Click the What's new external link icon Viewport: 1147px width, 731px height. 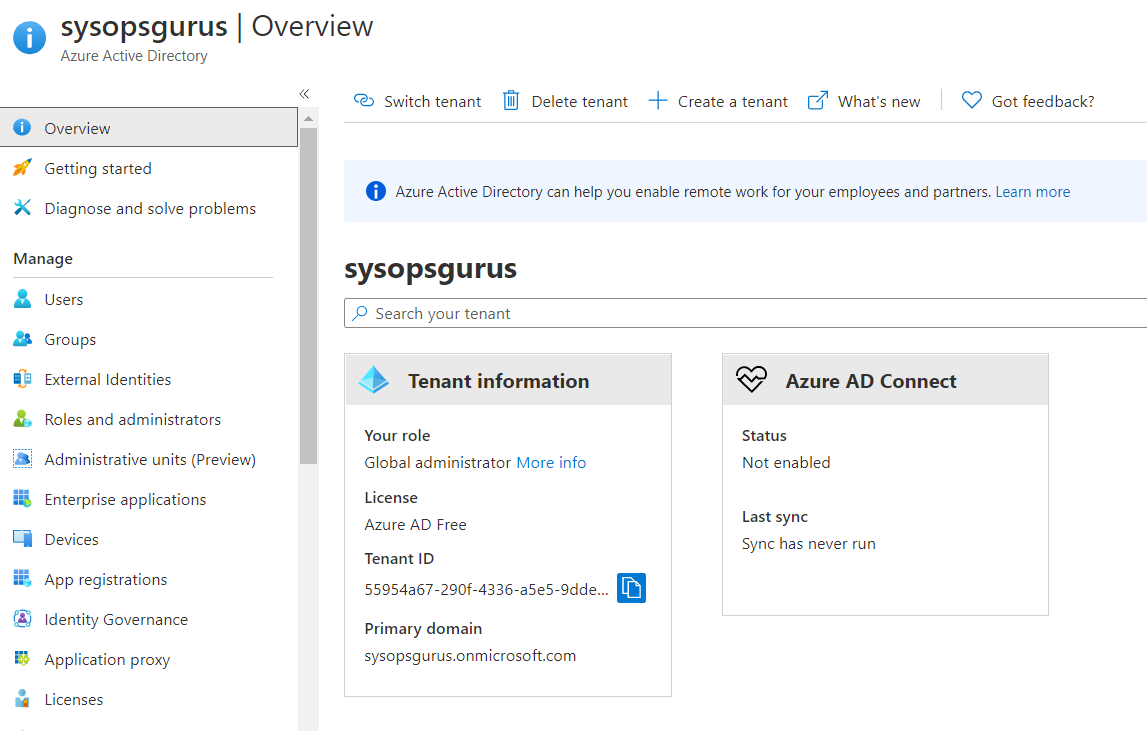pos(818,100)
